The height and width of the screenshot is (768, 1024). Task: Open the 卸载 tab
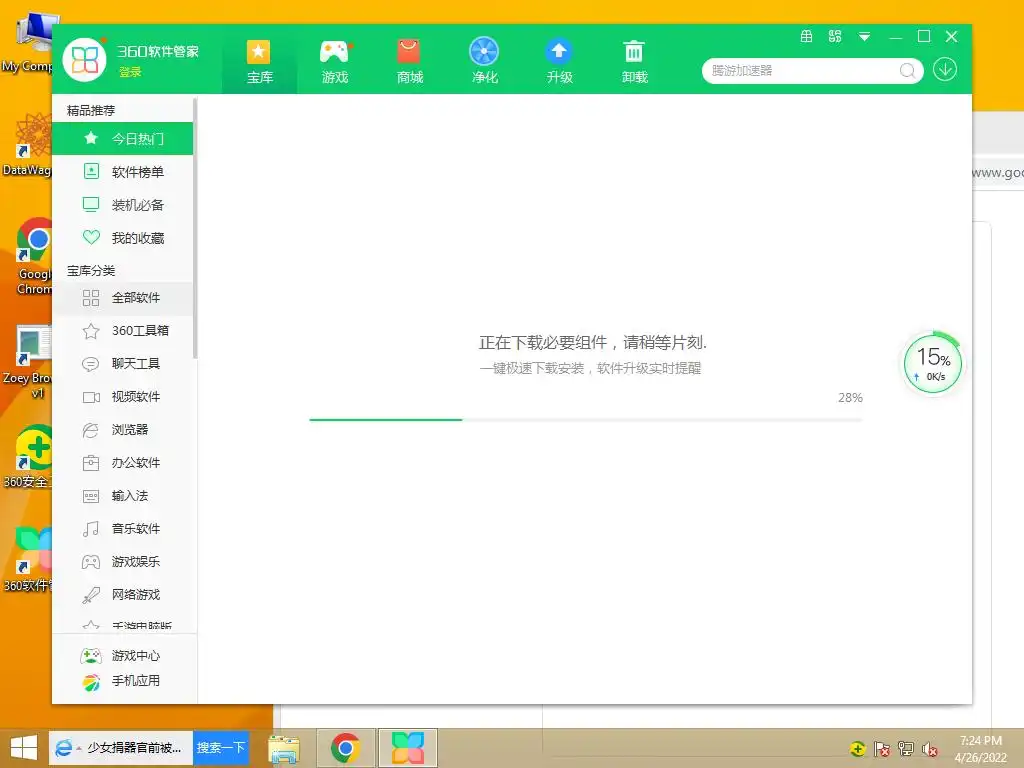tap(634, 63)
